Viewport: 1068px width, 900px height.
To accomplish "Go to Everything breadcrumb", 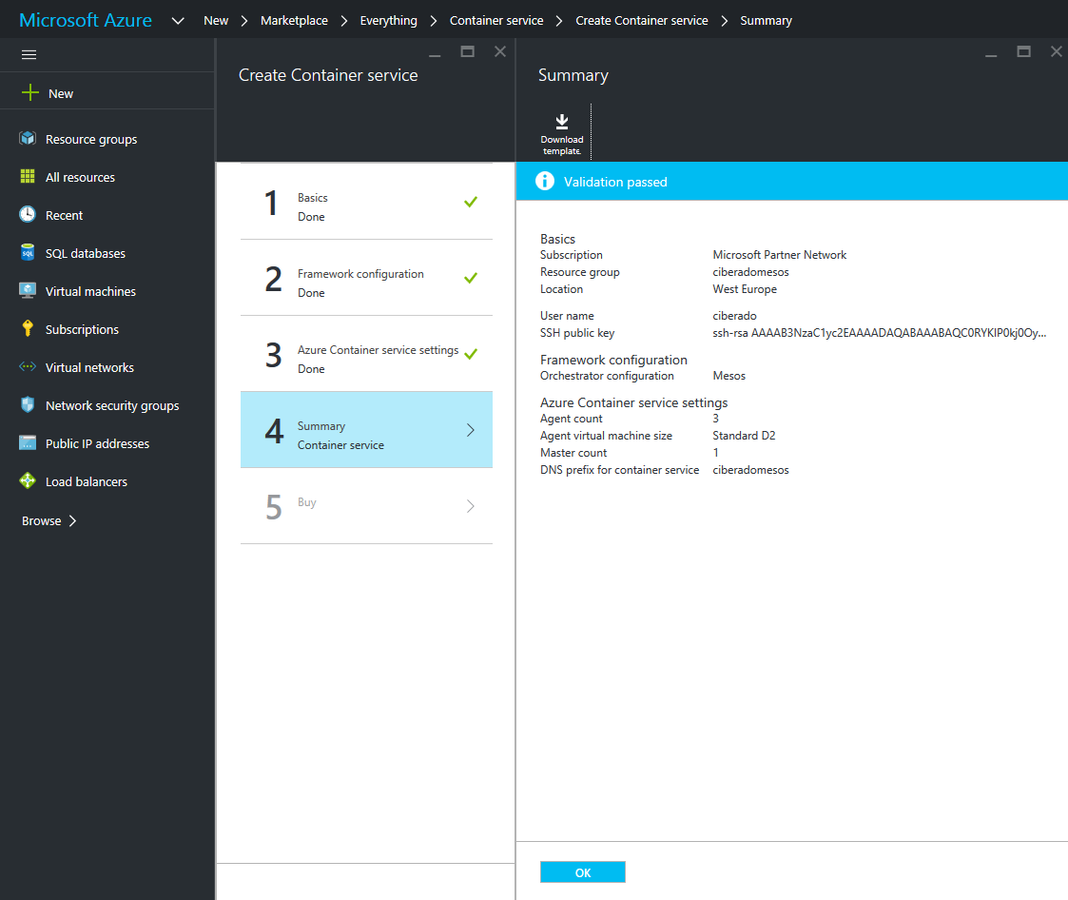I will (388, 20).
